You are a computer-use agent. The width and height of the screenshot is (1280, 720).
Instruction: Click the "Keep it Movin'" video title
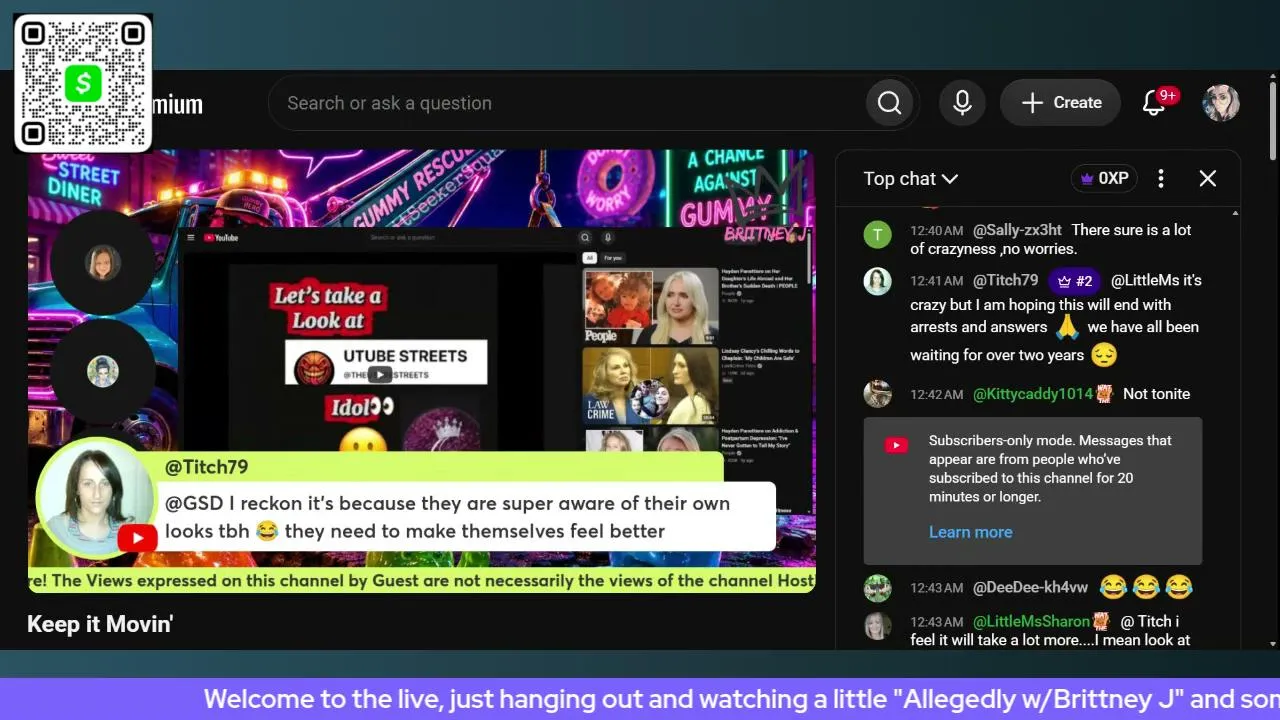coord(100,624)
